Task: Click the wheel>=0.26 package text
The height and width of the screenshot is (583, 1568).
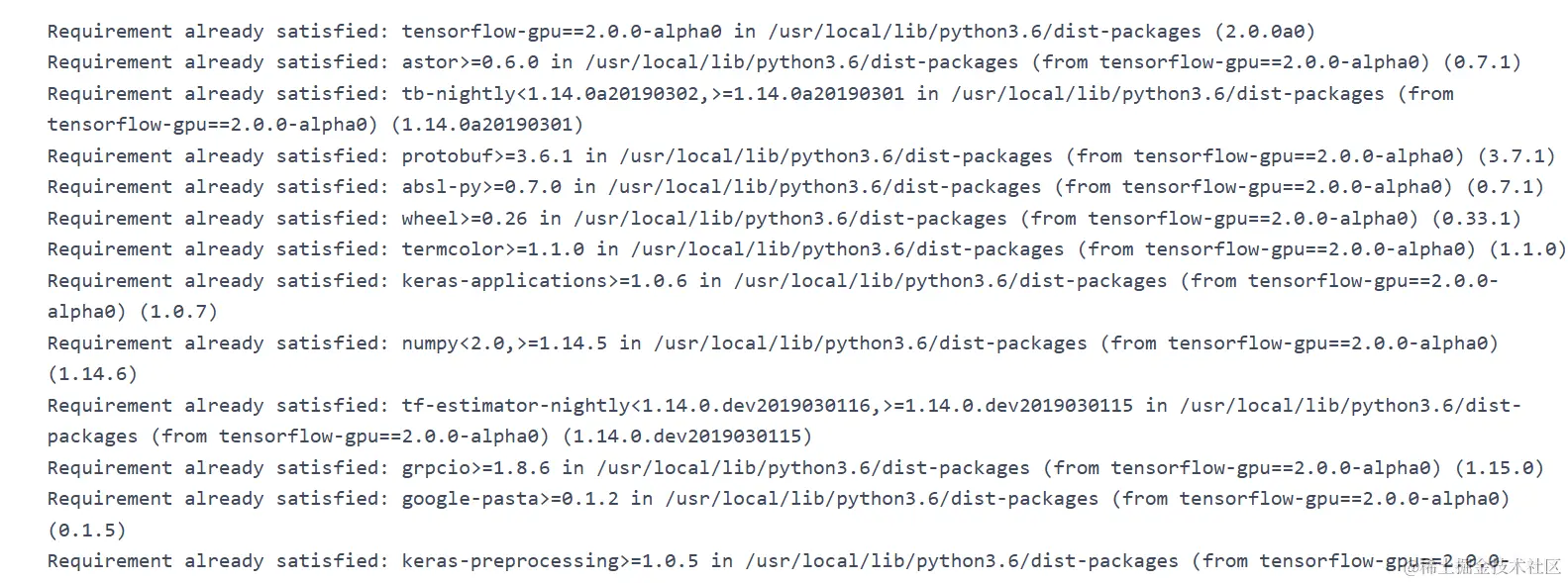Action: 464,219
